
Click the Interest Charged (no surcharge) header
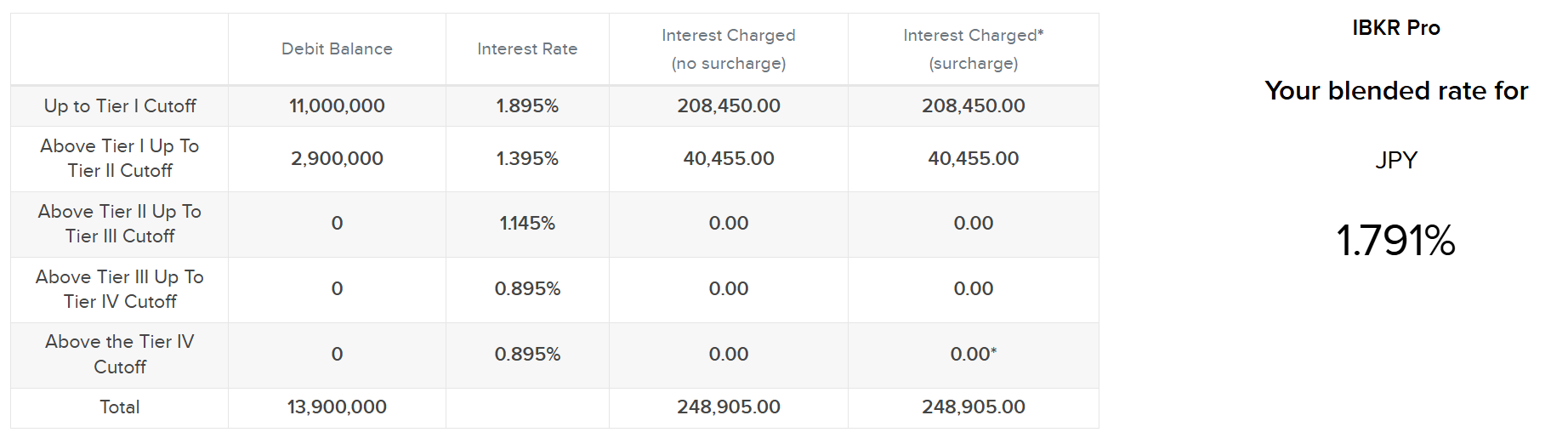click(729, 49)
